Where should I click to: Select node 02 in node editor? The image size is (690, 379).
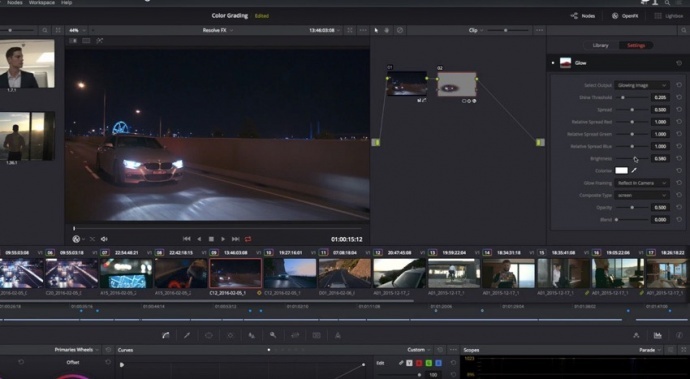(x=457, y=84)
